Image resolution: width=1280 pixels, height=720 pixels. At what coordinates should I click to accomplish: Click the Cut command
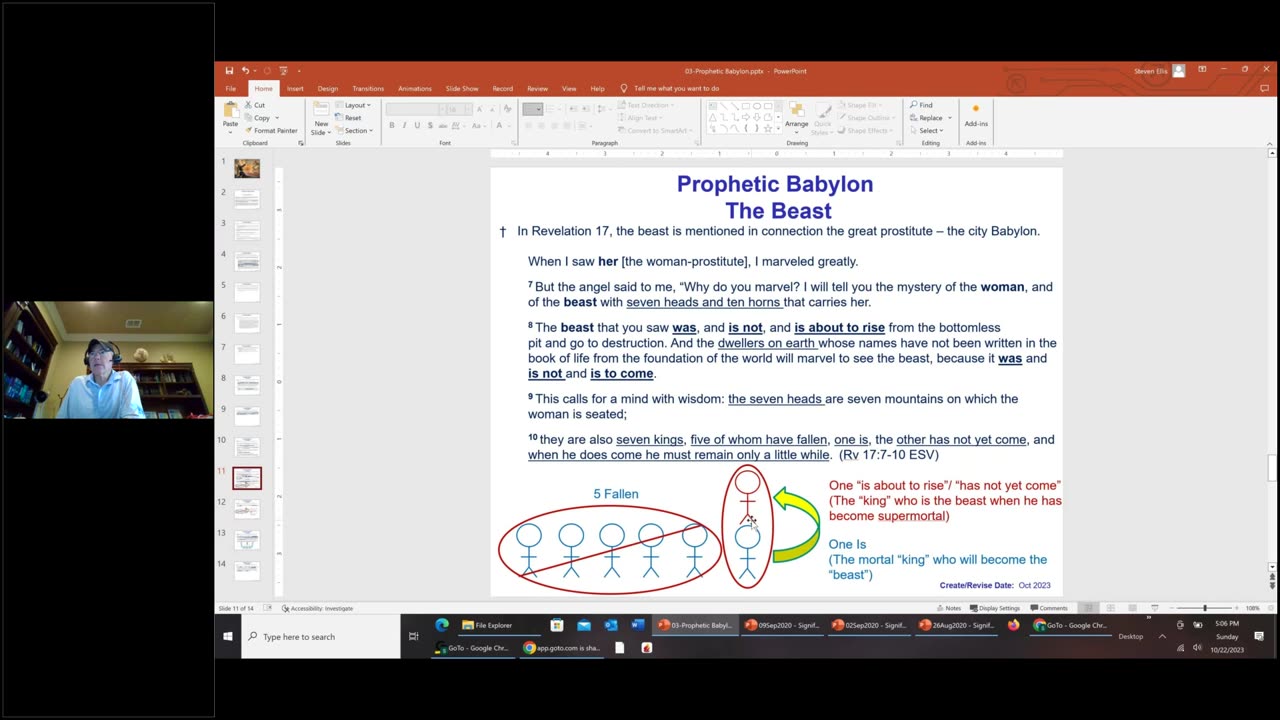click(255, 105)
